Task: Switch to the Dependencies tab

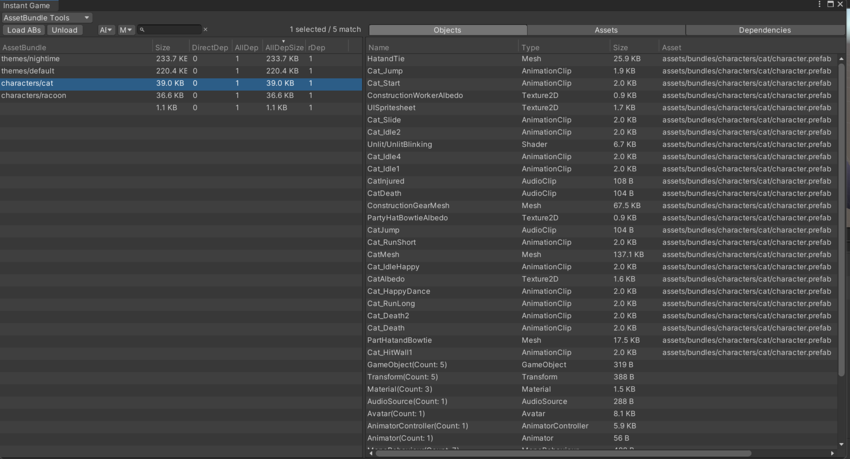Action: point(764,30)
